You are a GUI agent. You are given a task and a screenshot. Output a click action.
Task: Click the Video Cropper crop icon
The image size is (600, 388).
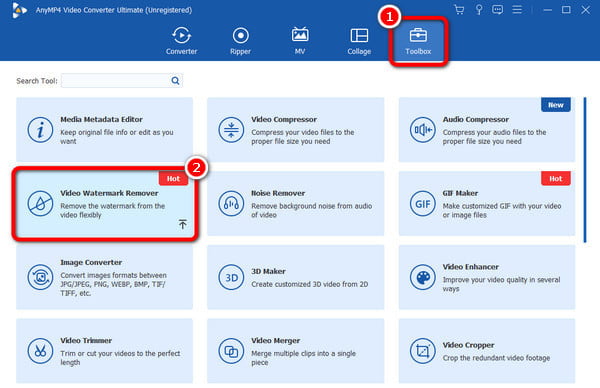[422, 351]
